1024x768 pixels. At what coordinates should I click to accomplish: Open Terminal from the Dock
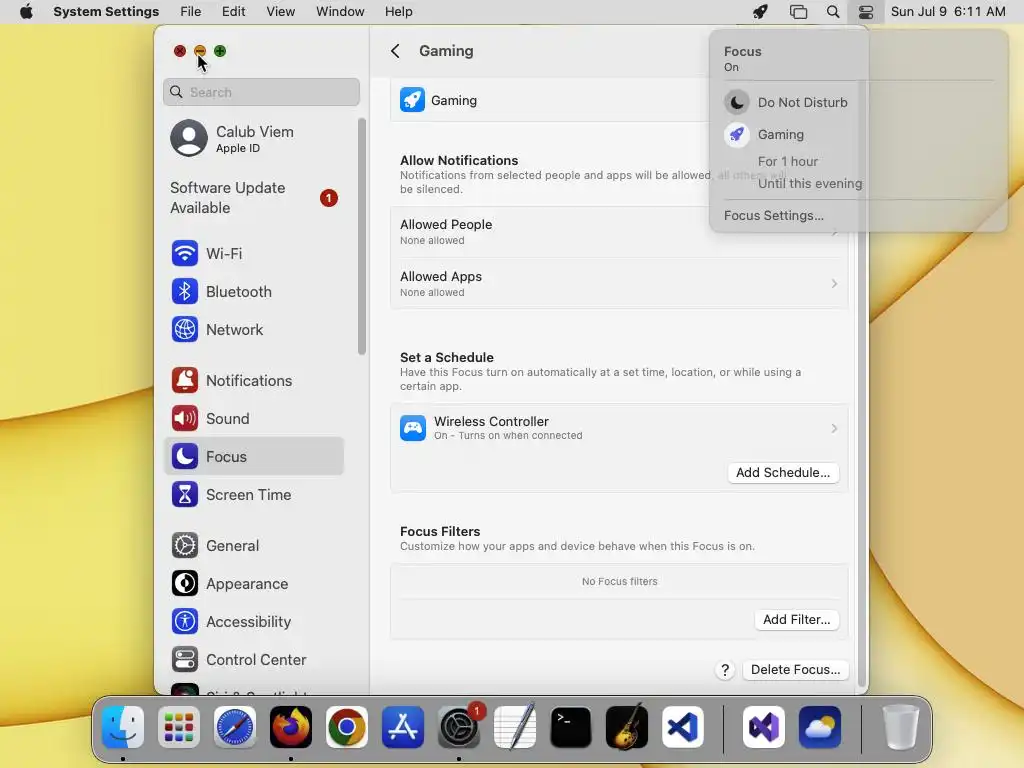[571, 727]
